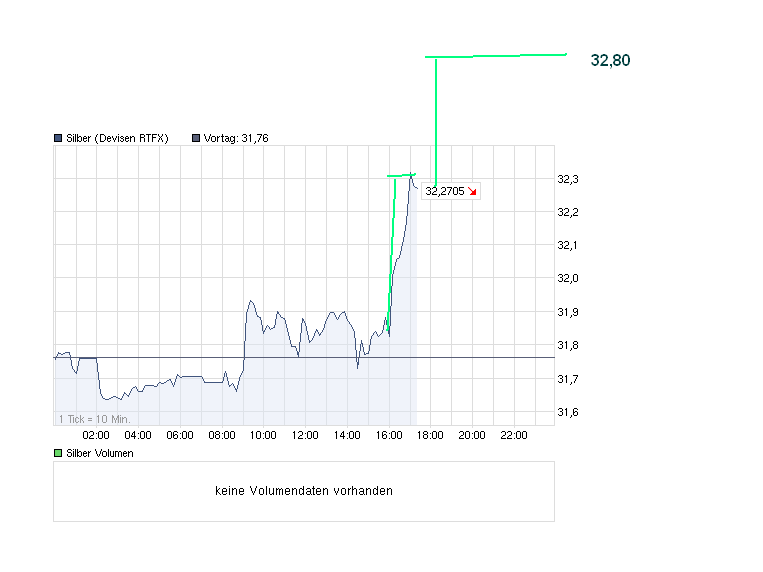Click the 16:00 time axis label
763x572 pixels.
[389, 435]
